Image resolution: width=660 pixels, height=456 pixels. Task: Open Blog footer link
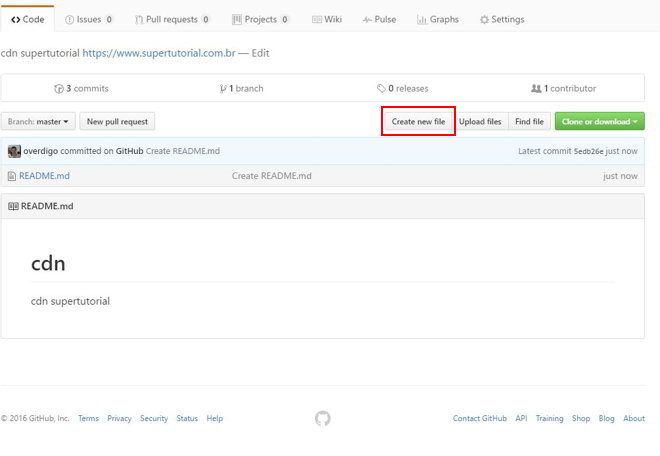click(607, 418)
